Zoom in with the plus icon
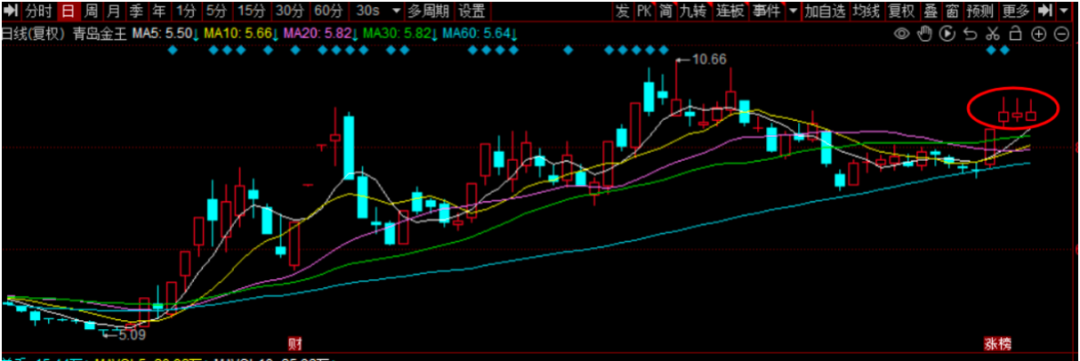The image size is (1080, 361). 1038,33
